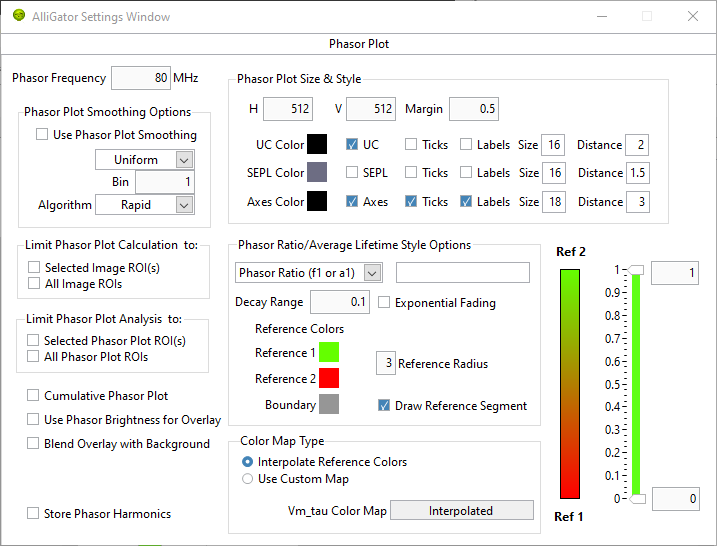The image size is (717, 546).
Task: Enable Labels in the UC row
Action: pyautogui.click(x=466, y=145)
